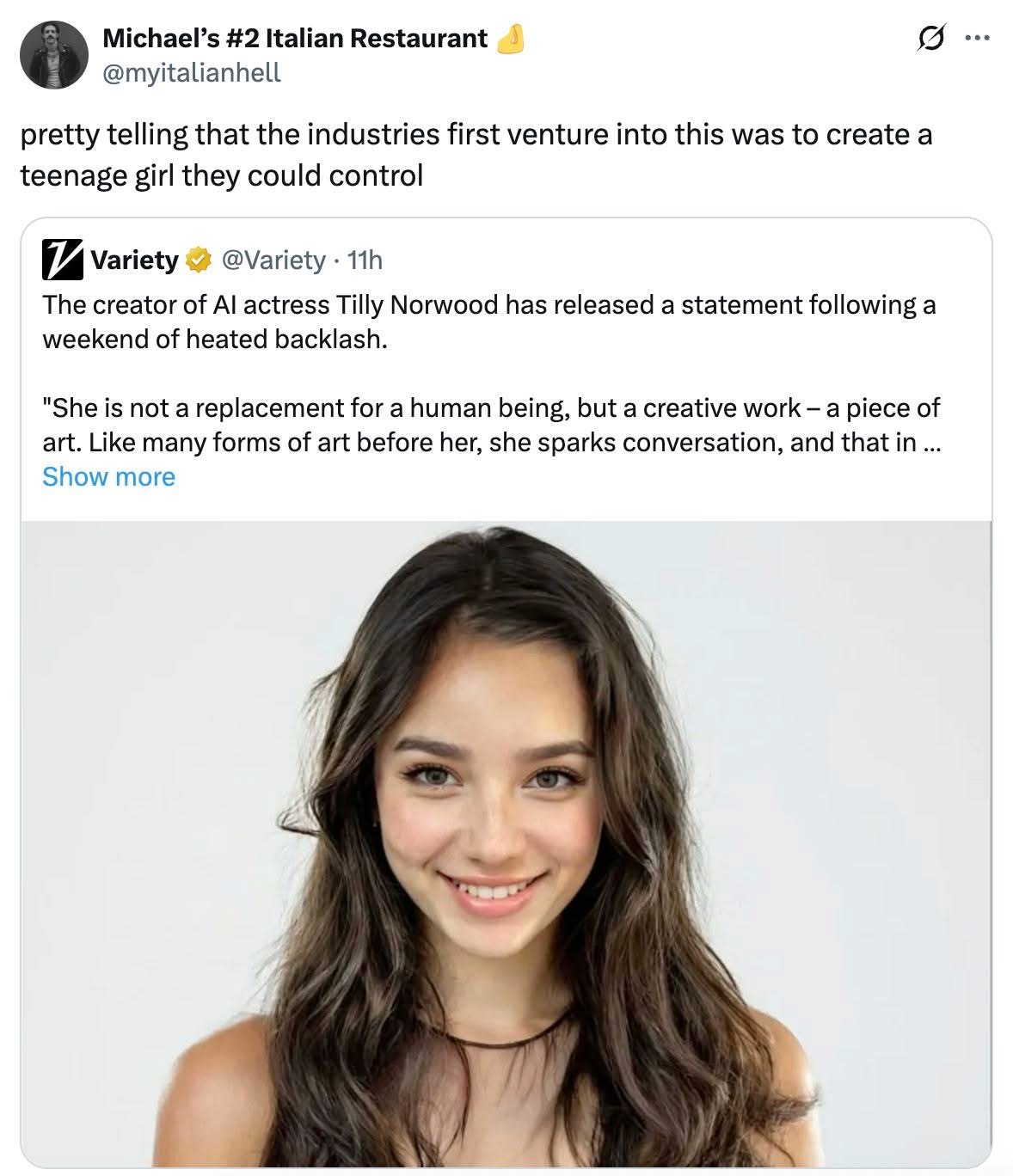Click the Grok slashed-circle icon
Viewport: 1013px width, 1176px height.
[x=930, y=40]
